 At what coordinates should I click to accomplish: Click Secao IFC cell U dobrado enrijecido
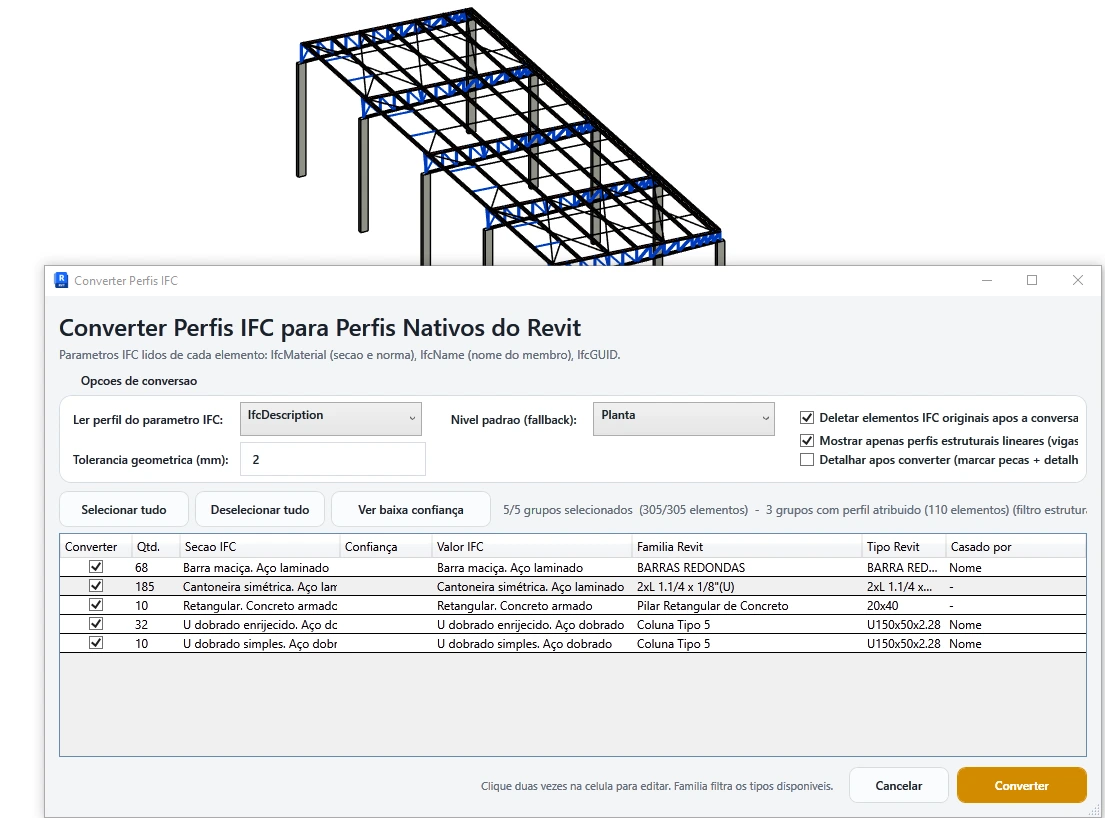click(x=259, y=624)
